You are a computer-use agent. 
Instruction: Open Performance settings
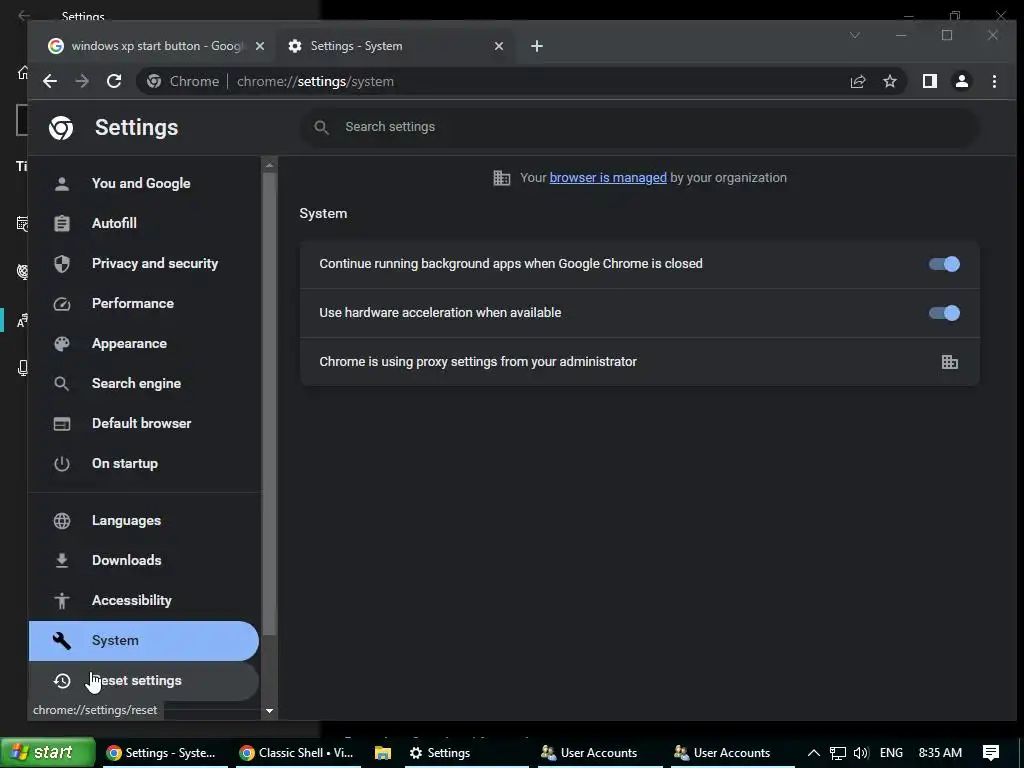pyautogui.click(x=144, y=304)
